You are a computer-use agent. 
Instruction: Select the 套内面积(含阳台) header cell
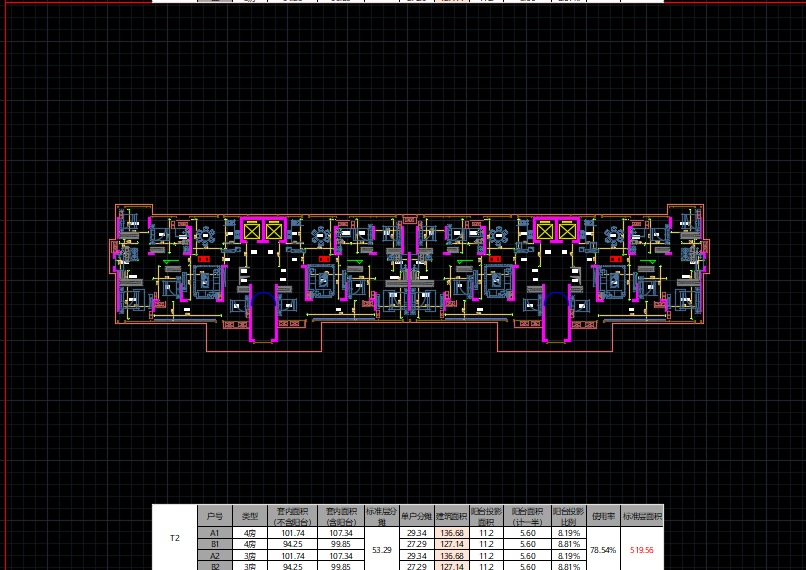point(341,516)
